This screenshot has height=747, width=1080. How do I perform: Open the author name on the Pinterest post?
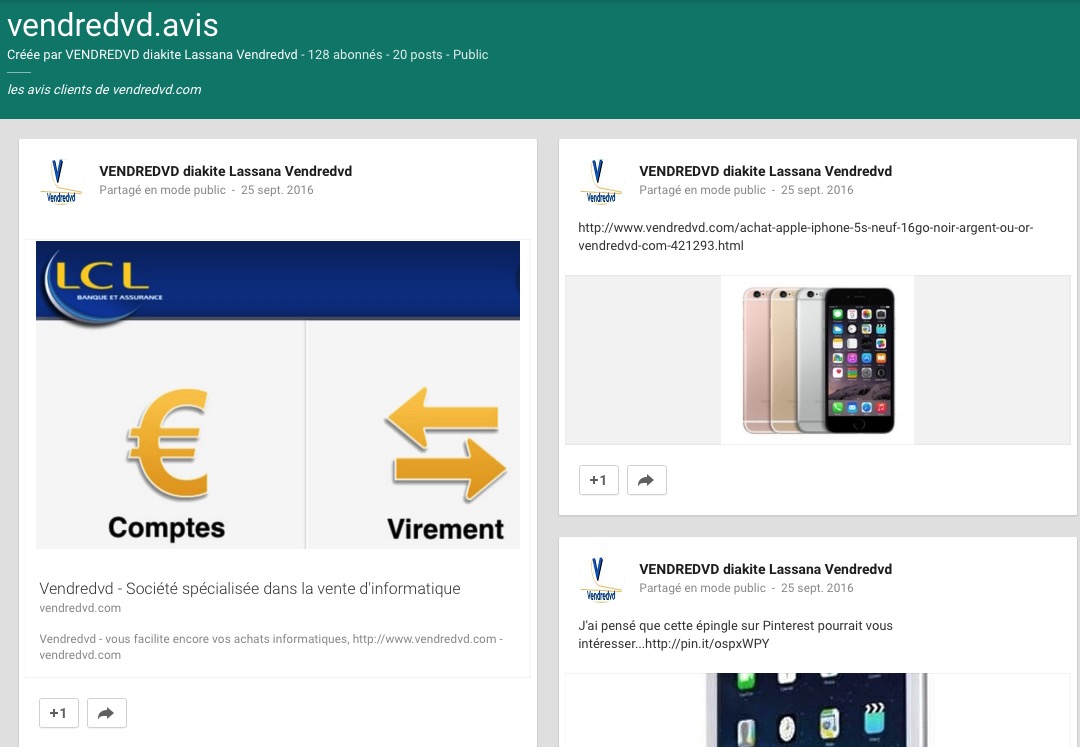point(765,569)
